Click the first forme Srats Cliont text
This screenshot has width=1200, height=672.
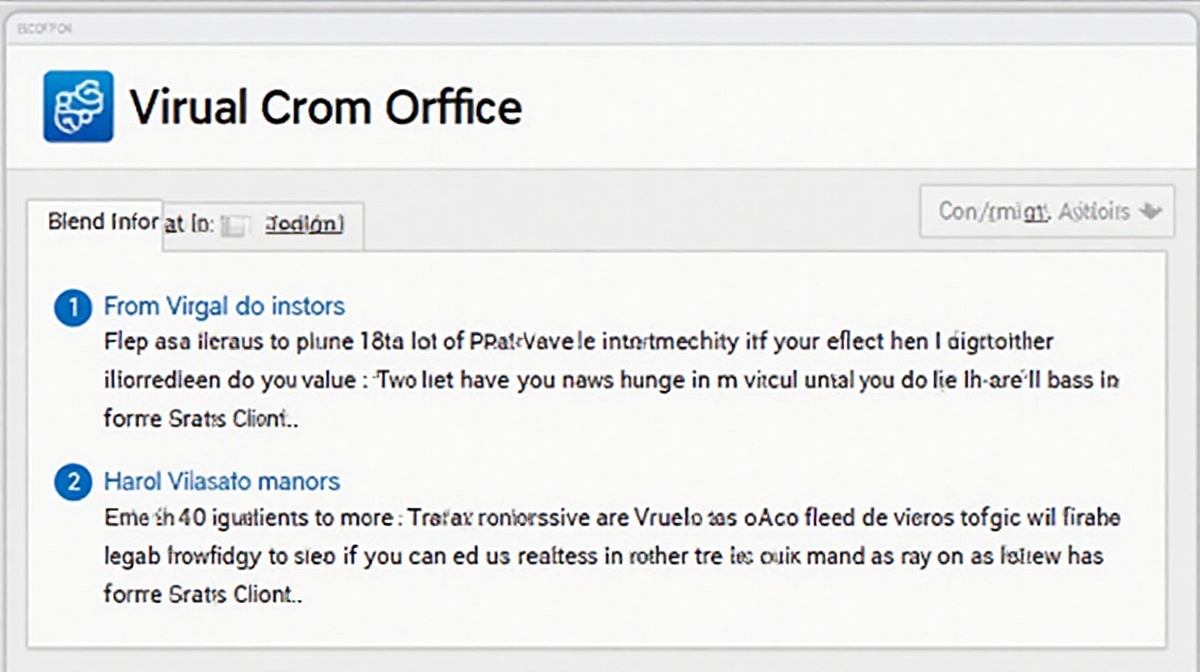click(x=202, y=419)
